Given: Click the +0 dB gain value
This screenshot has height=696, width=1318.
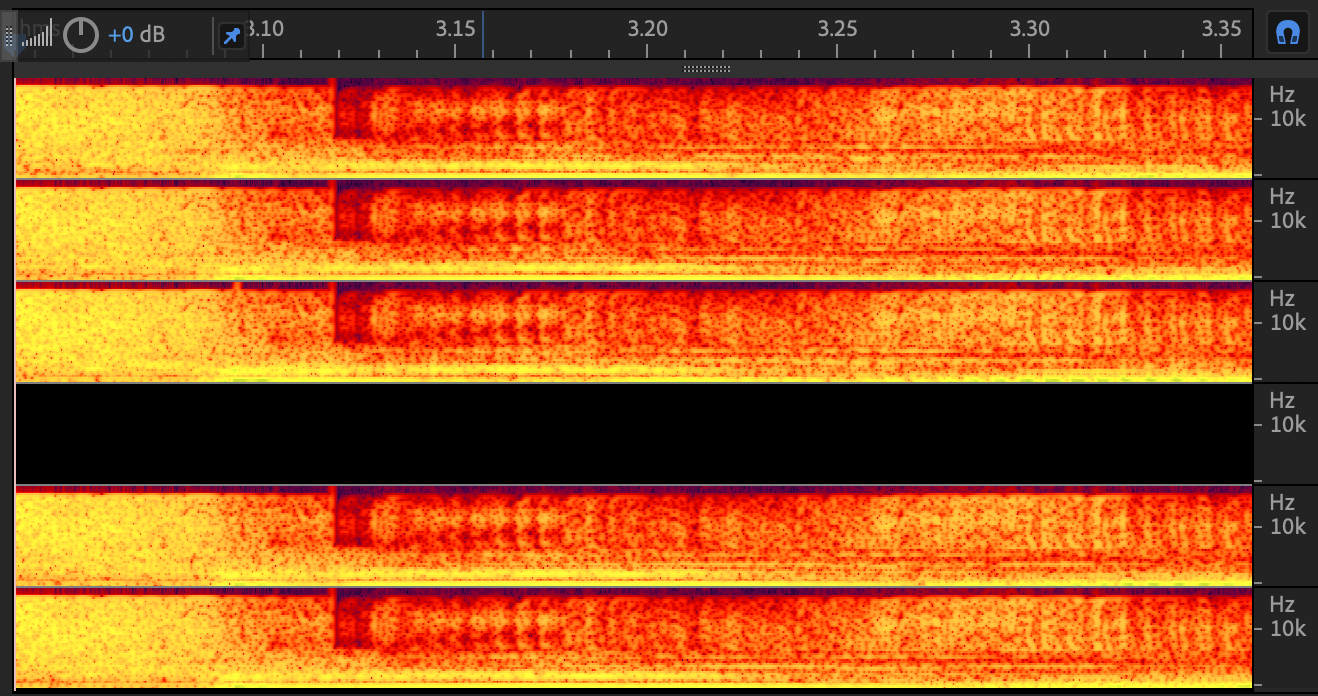Looking at the screenshot, I should [x=137, y=35].
